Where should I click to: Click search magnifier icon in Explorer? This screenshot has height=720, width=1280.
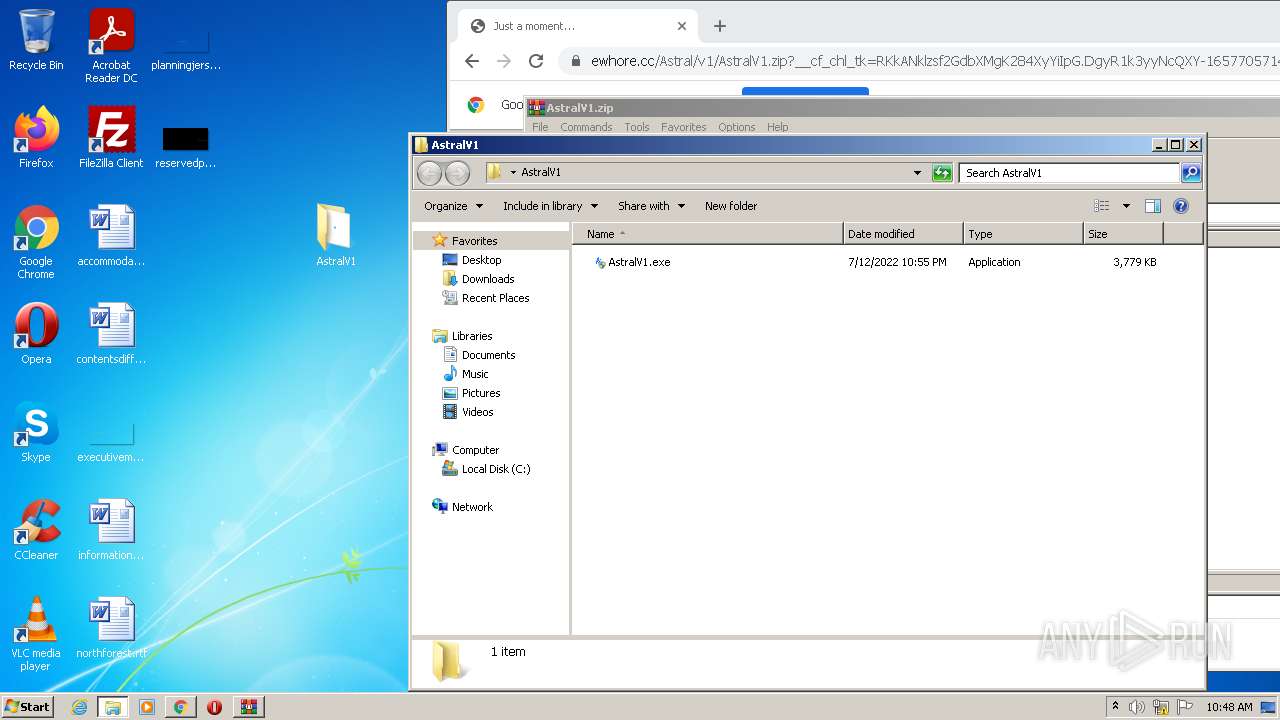[1190, 173]
